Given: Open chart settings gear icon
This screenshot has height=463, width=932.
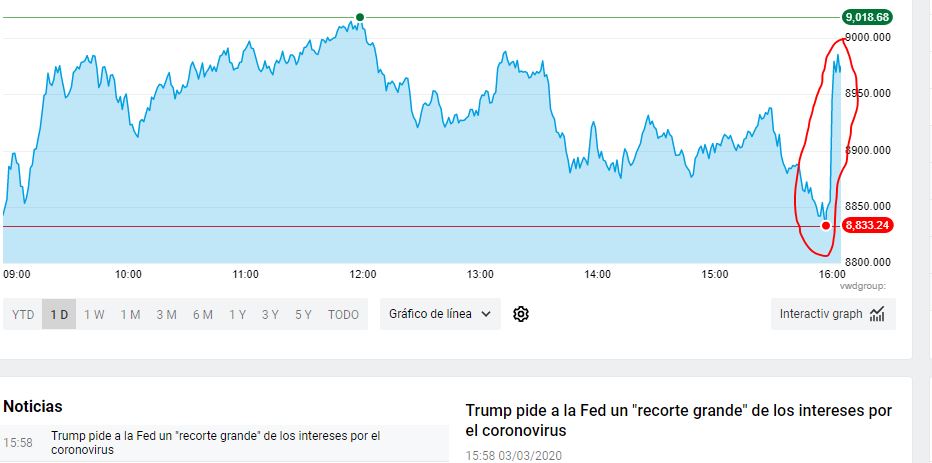Looking at the screenshot, I should click(x=520, y=314).
